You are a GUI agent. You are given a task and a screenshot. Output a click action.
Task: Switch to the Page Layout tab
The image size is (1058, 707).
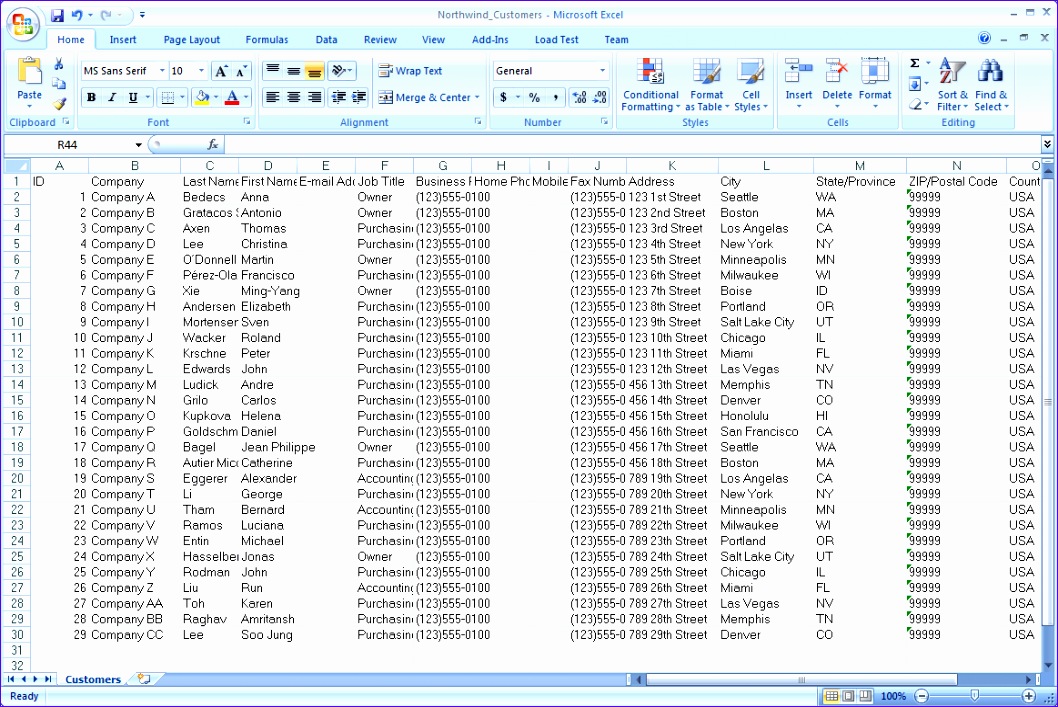click(192, 40)
